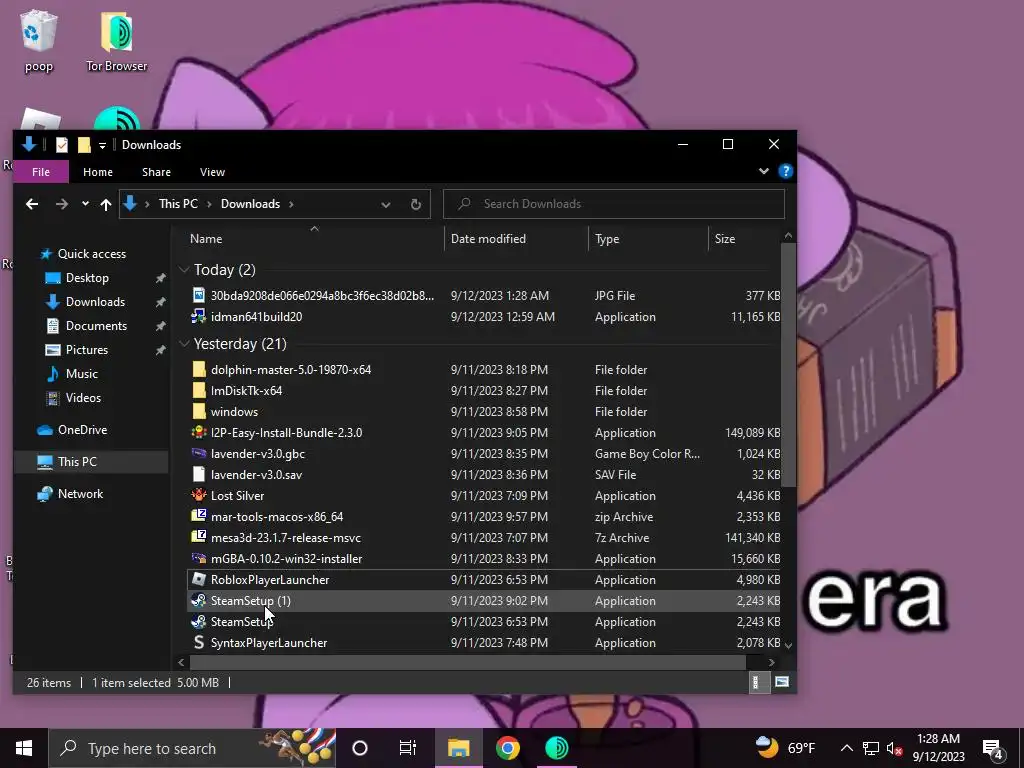Open Google Chrome from the taskbar
This screenshot has height=768, width=1024.
point(507,748)
